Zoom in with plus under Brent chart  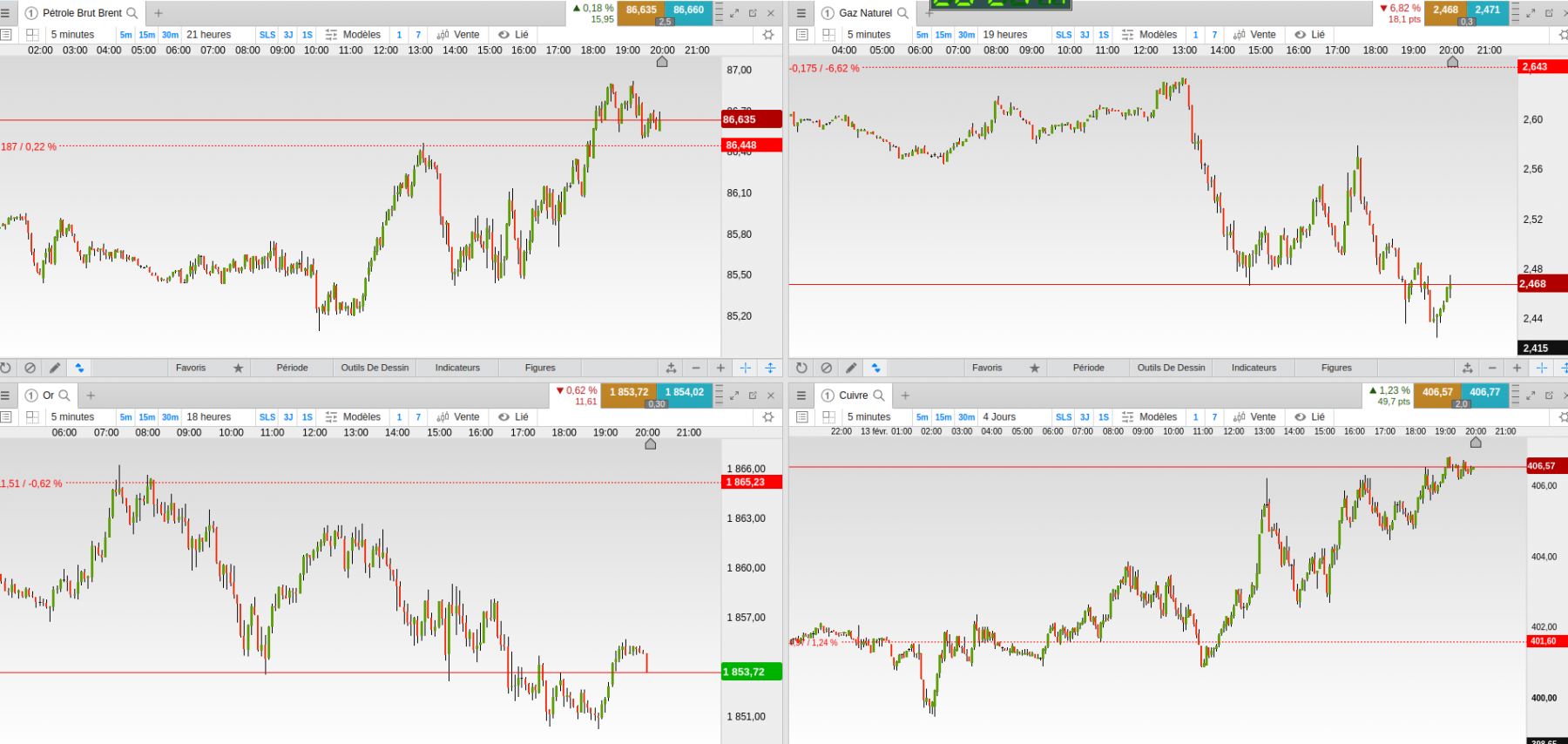tap(720, 368)
